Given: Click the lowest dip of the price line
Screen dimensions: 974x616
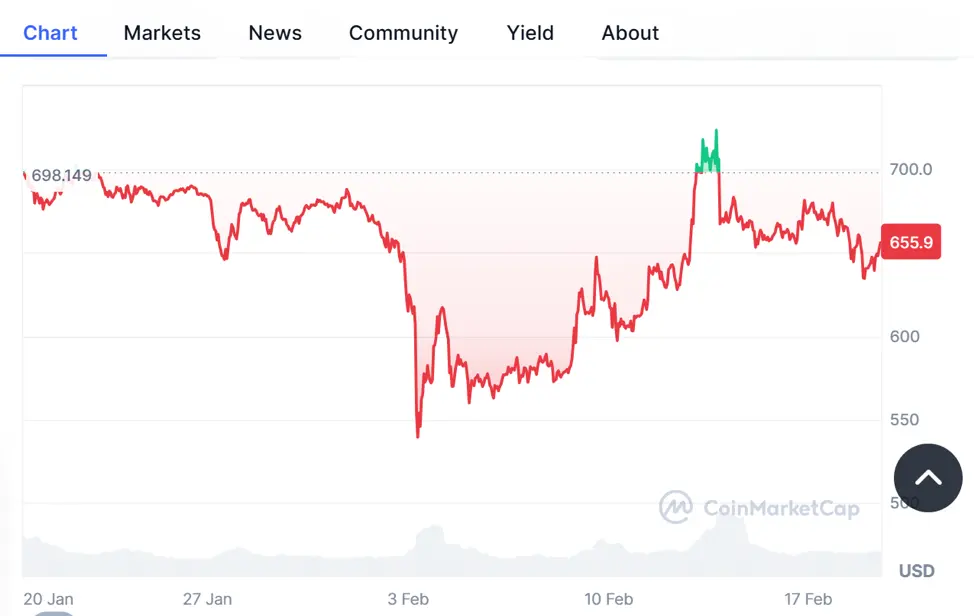Looking at the screenshot, I should [417, 435].
